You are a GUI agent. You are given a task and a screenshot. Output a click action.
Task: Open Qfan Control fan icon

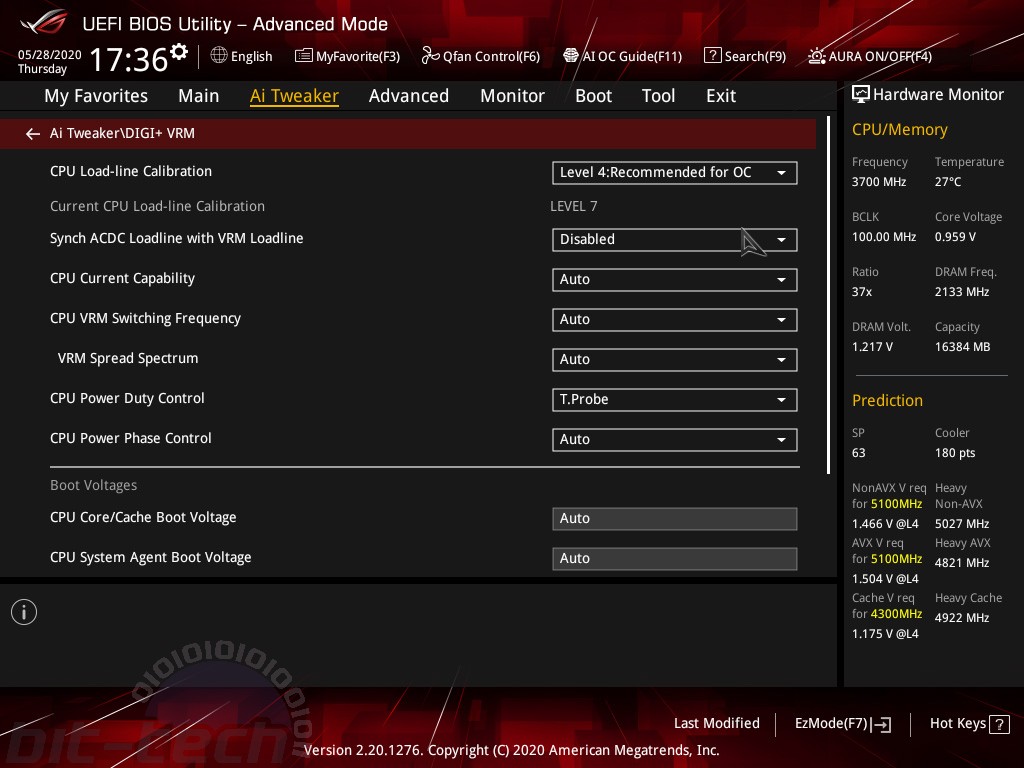coord(430,56)
